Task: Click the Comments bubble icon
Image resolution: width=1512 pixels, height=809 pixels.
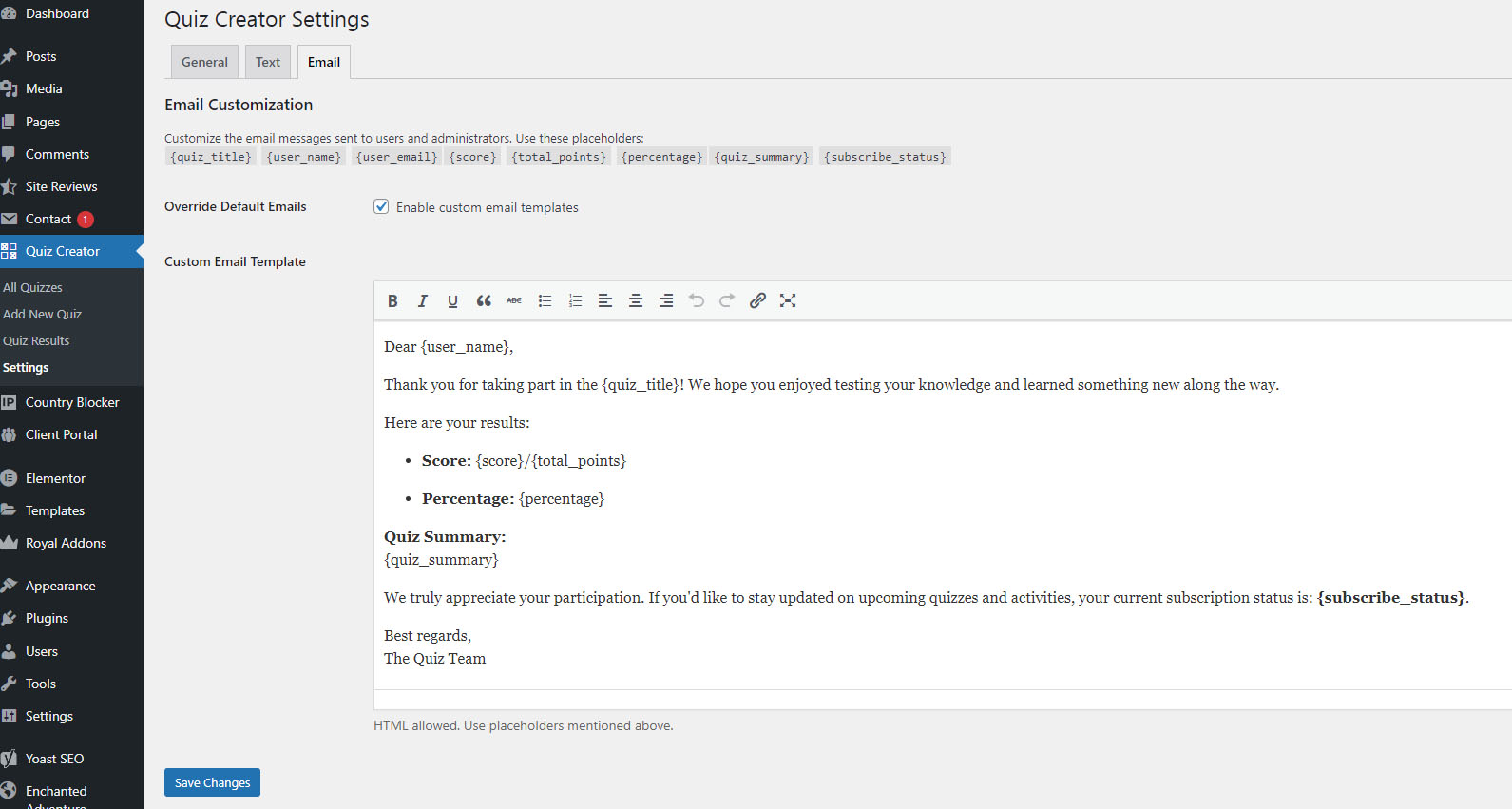Action: (9, 154)
